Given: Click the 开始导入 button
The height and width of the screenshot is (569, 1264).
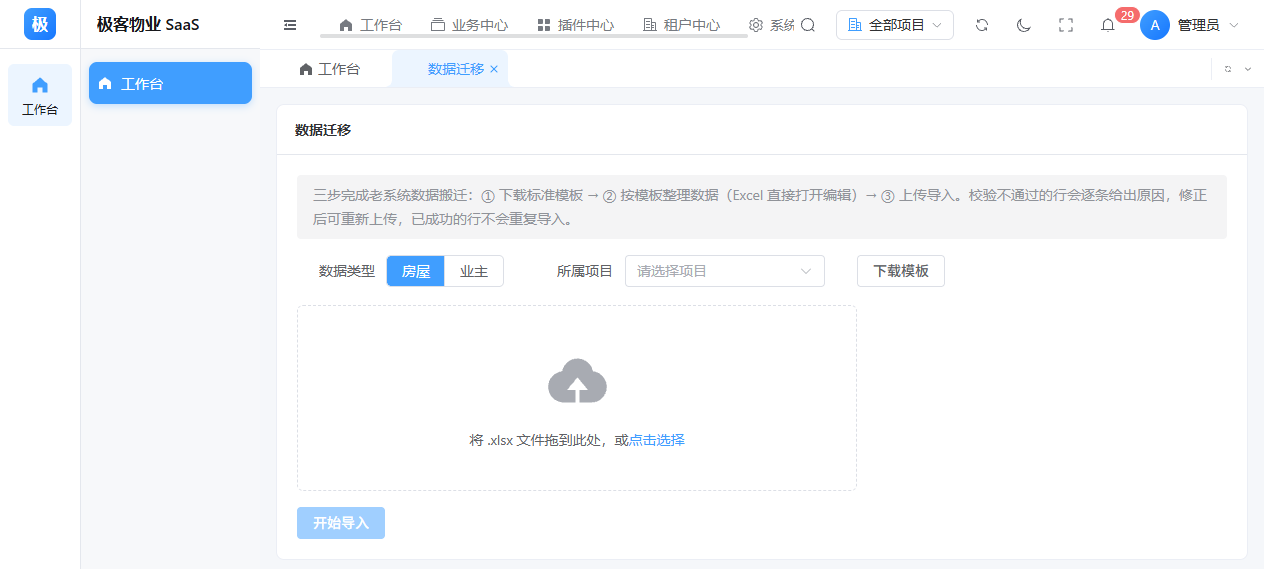Looking at the screenshot, I should point(341,523).
